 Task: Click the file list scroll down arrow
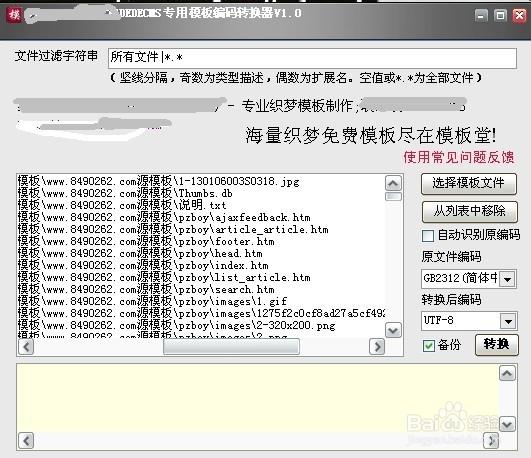click(393, 330)
